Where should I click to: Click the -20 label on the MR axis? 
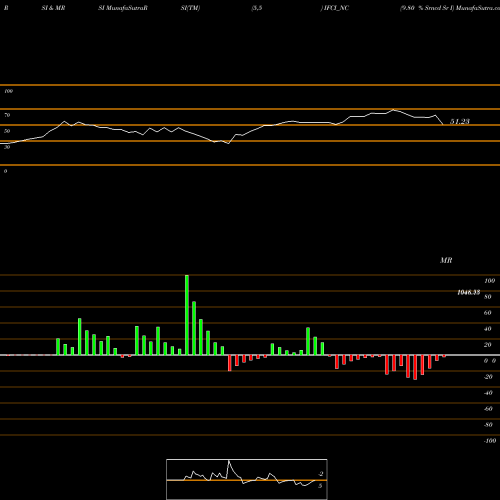488,377
